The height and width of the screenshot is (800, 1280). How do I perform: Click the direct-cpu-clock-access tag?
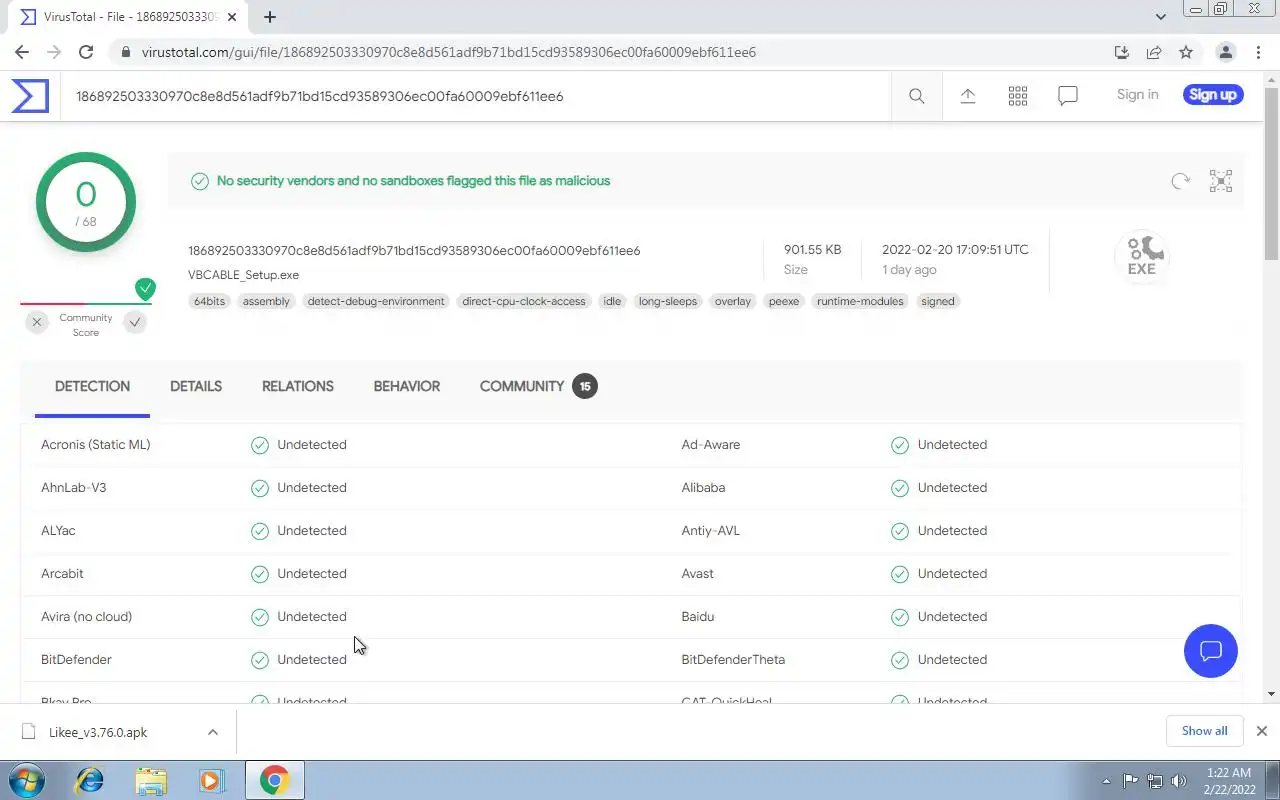point(524,301)
